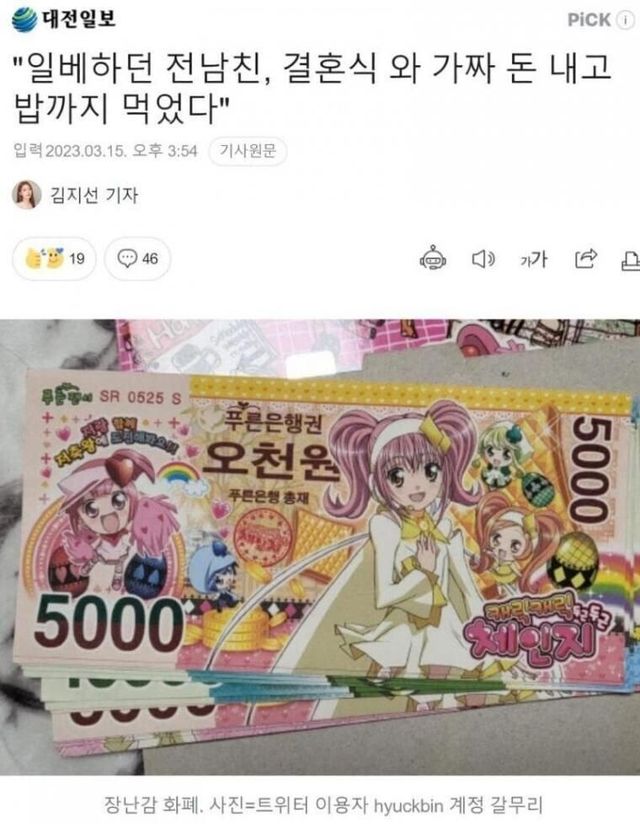The height and width of the screenshot is (824, 640).
Task: Click reporter 김지선's profile photo
Action: click(27, 194)
